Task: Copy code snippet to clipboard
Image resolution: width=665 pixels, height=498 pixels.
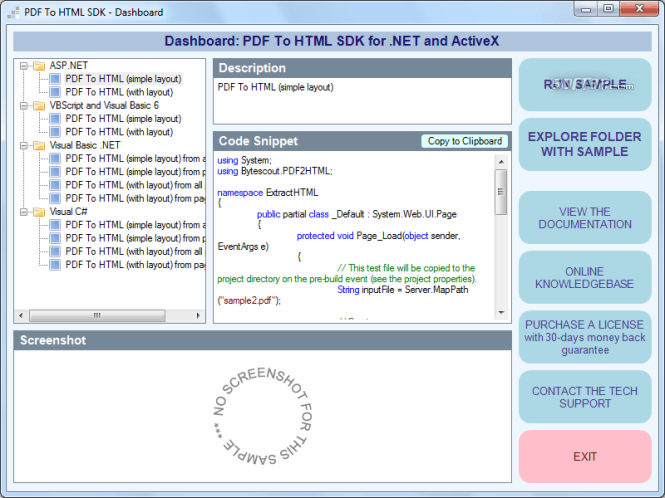Action: click(464, 141)
